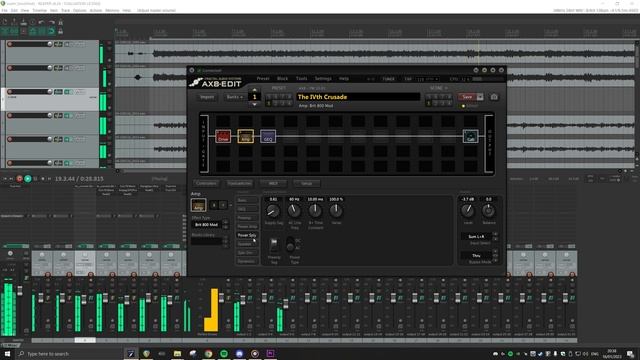Screen dimensions: 640x360
Task: Select the Amp block in the grid
Action: tap(245, 136)
